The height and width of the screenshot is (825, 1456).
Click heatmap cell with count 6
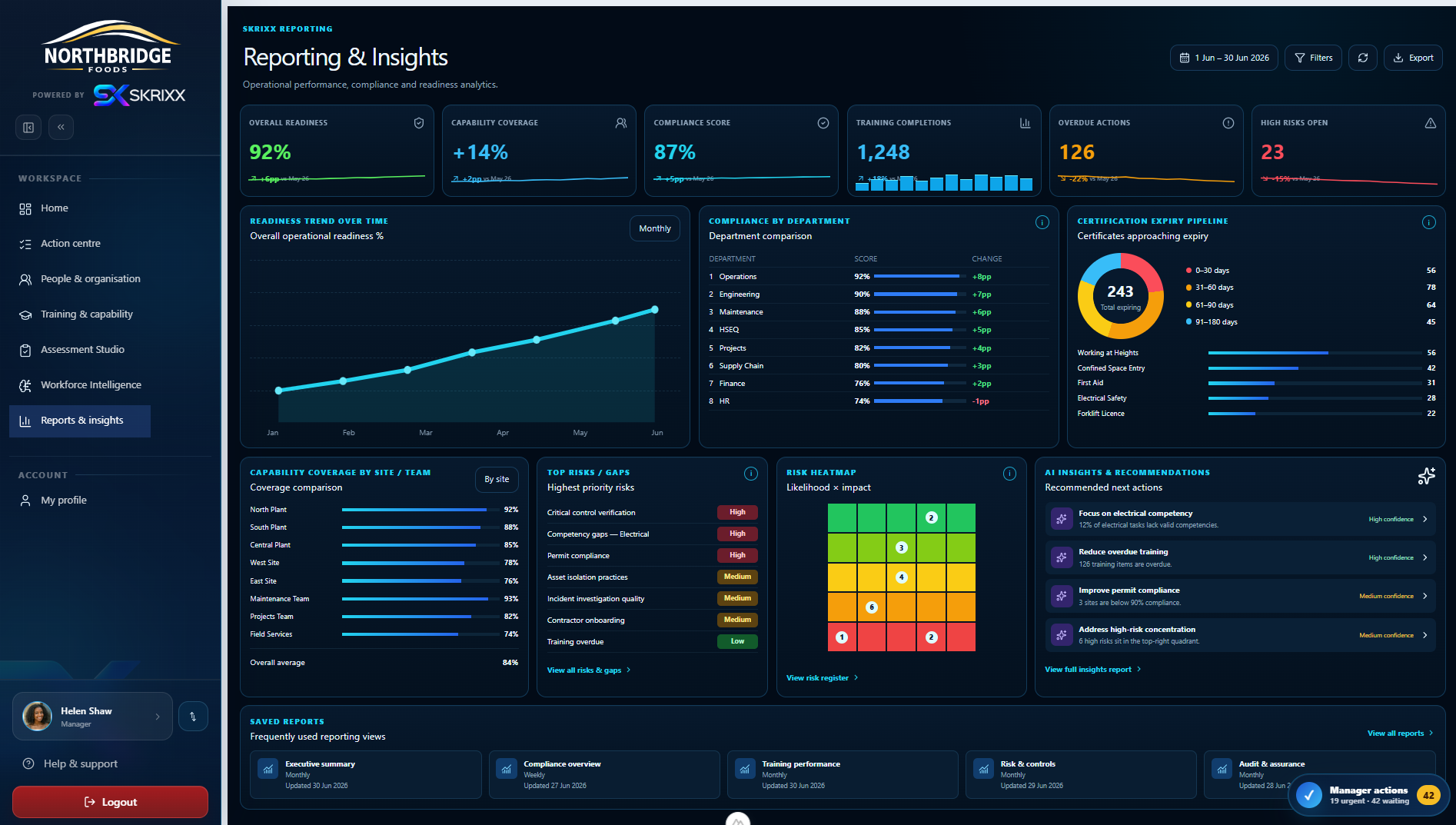pyautogui.click(x=872, y=607)
